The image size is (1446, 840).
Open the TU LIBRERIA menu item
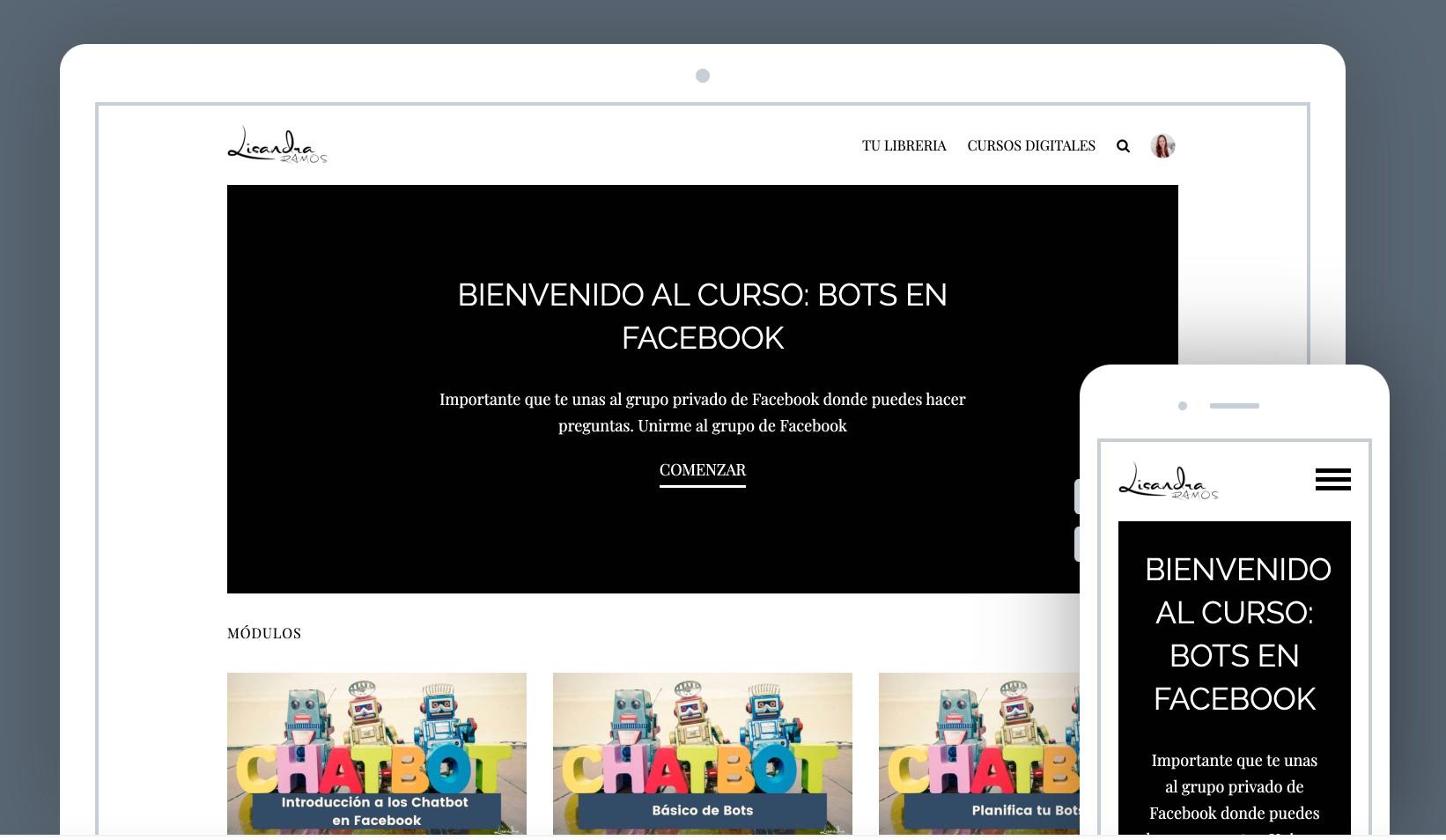point(904,145)
